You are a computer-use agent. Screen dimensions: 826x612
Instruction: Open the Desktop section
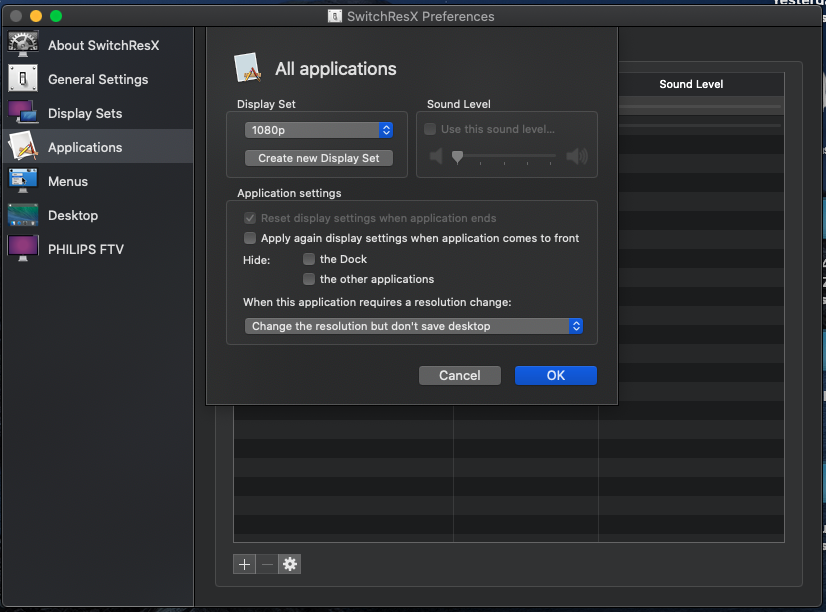tap(98, 215)
